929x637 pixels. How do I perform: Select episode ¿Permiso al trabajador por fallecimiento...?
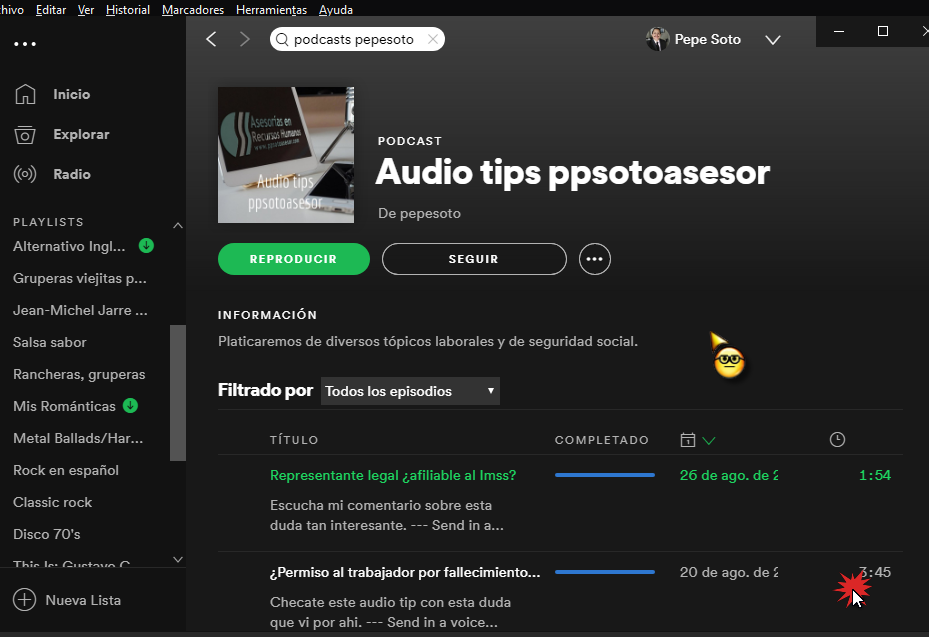(x=405, y=572)
